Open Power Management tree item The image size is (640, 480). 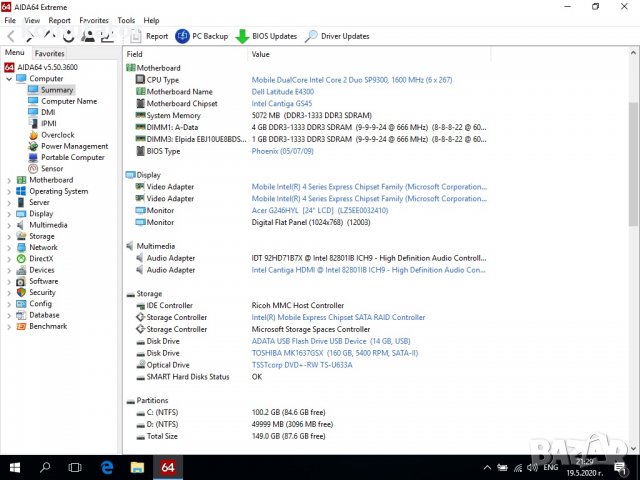pyautogui.click(x=68, y=146)
